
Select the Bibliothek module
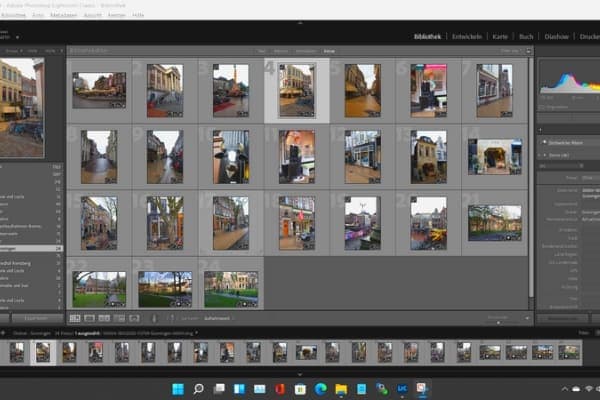[x=427, y=37]
